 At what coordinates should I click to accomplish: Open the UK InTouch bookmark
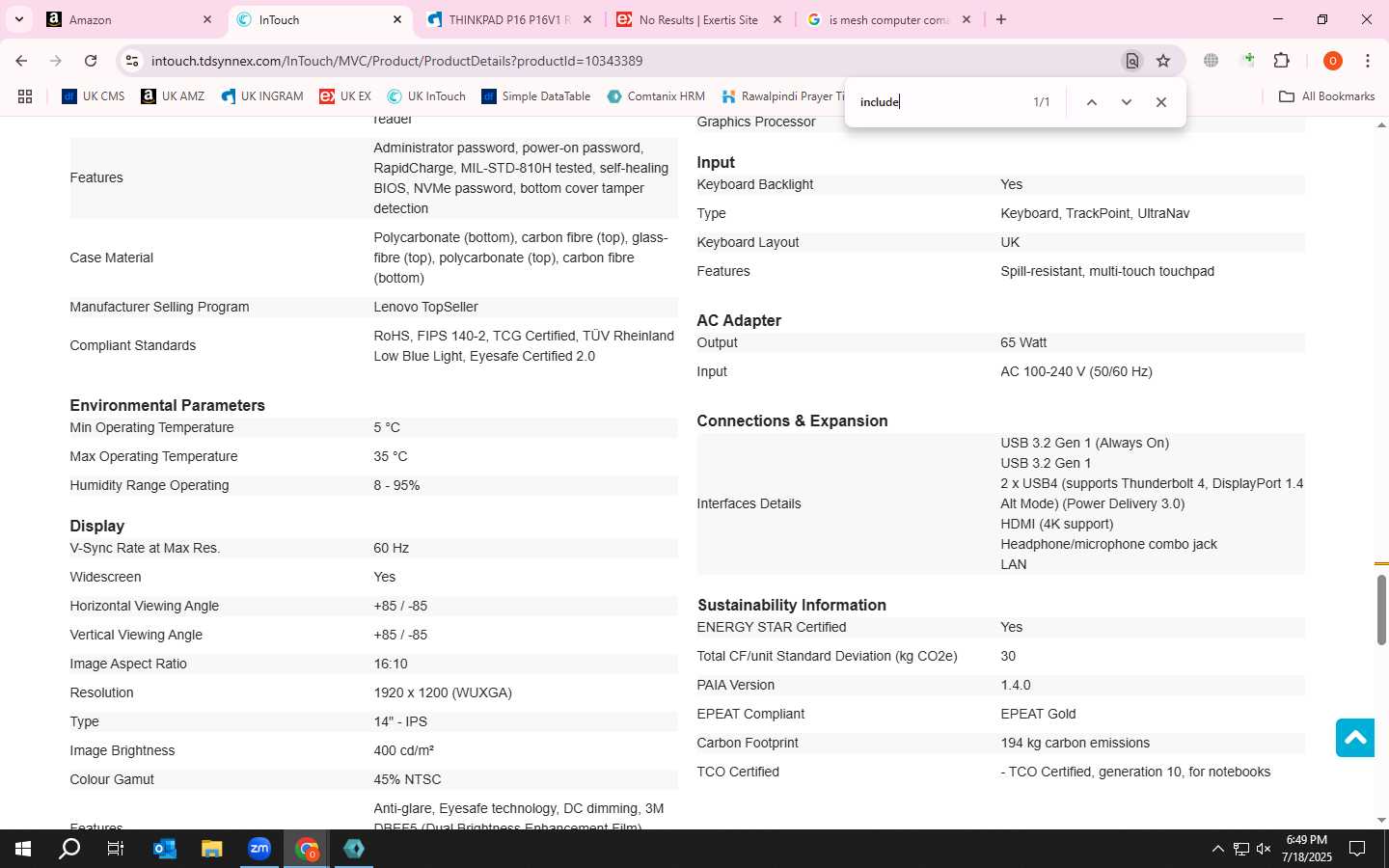pyautogui.click(x=426, y=96)
